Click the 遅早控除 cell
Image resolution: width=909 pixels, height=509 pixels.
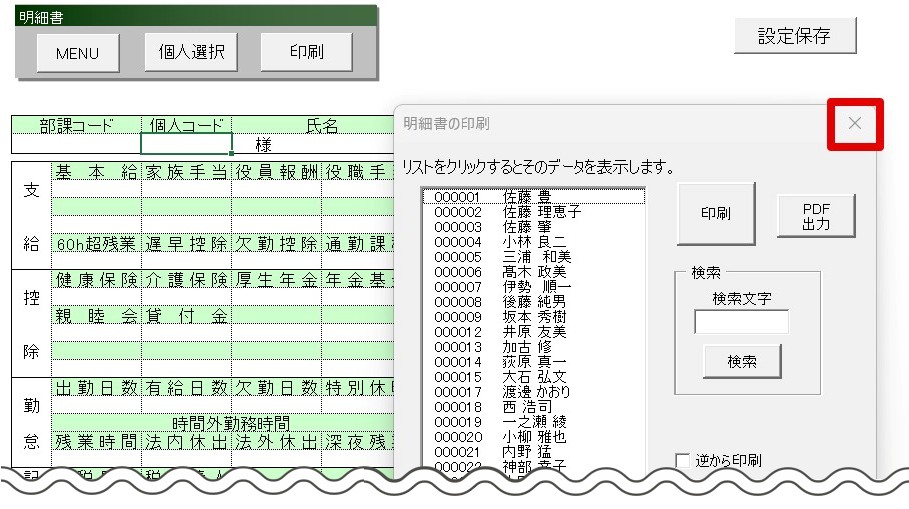[186, 244]
